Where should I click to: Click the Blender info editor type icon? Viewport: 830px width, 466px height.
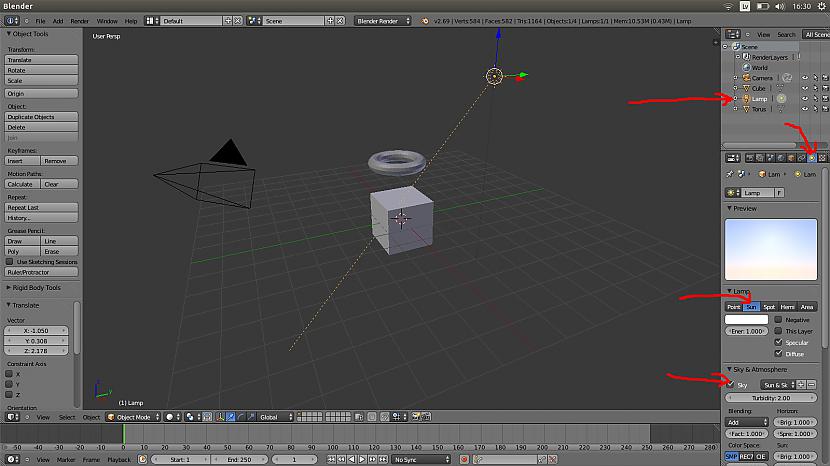11,21
